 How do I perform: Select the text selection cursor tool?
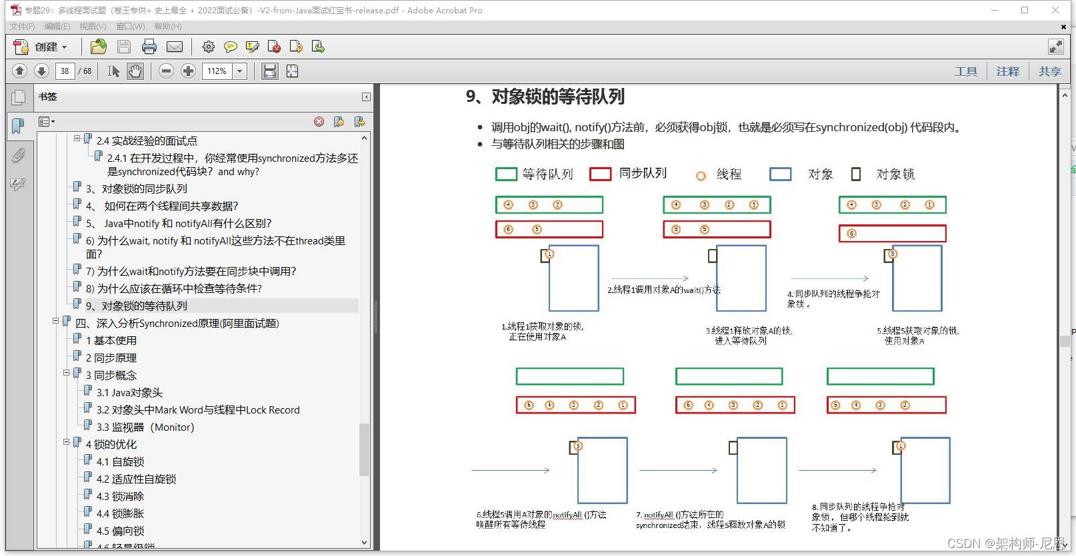click(114, 71)
